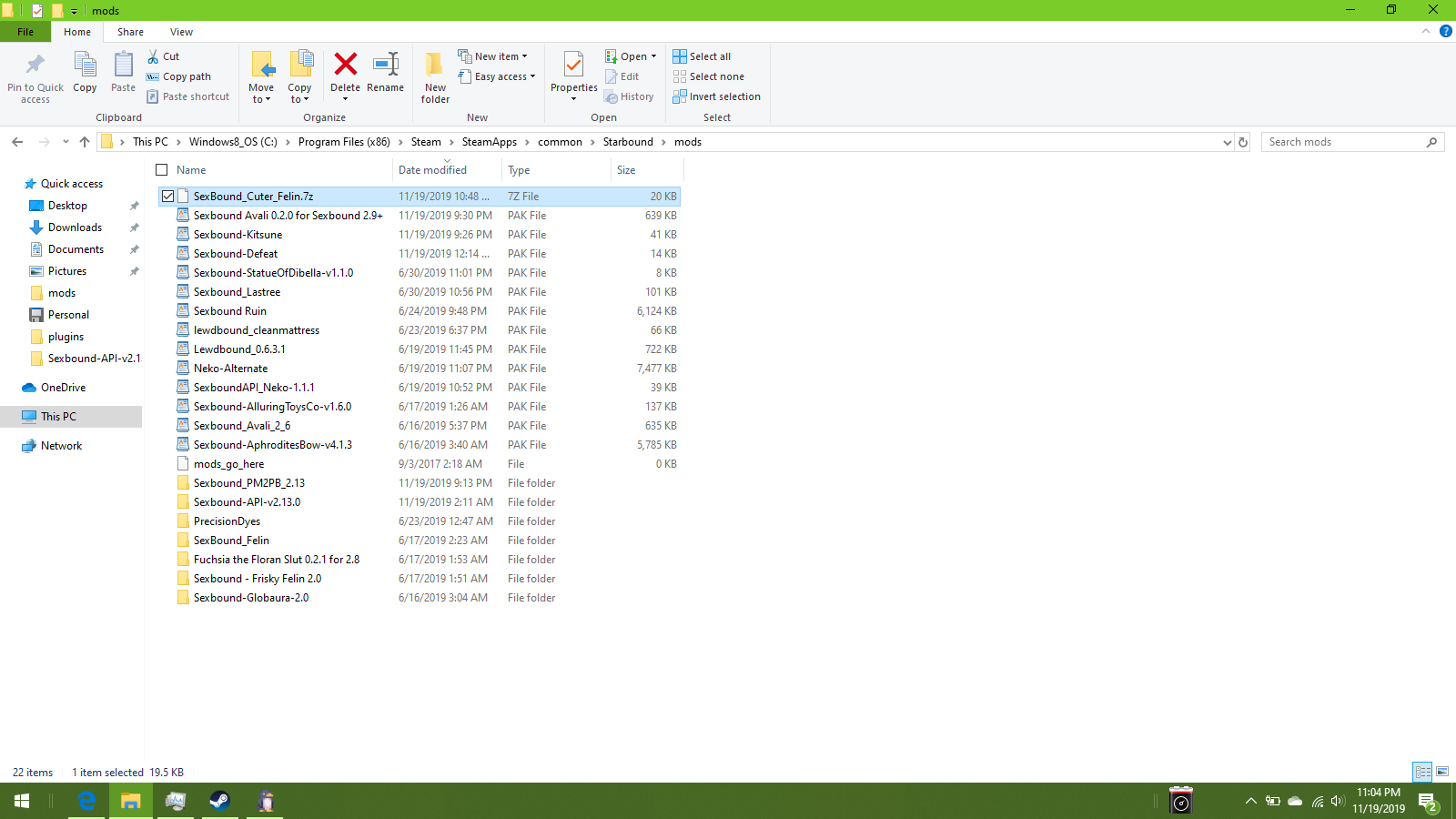1456x819 pixels.
Task: Switch to Details view layout
Action: click(1422, 772)
